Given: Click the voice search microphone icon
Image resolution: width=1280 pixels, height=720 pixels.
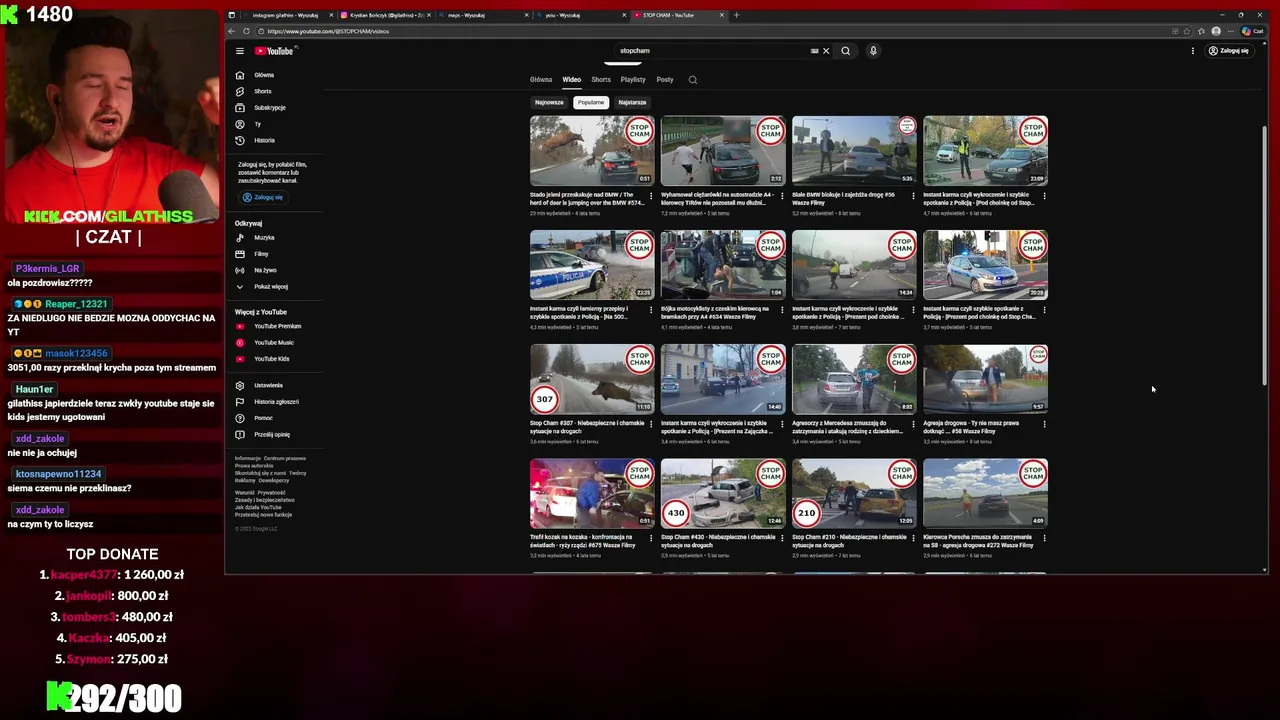Looking at the screenshot, I should 873,51.
